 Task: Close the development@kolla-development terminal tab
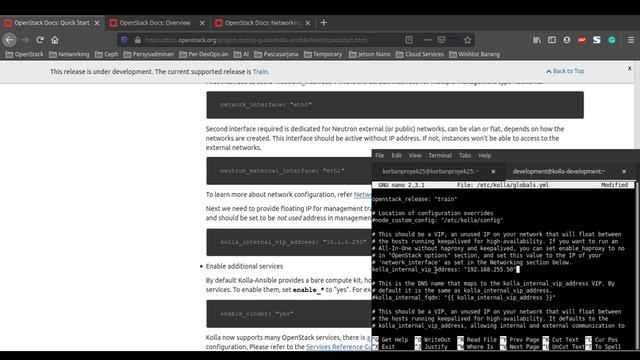coord(624,171)
